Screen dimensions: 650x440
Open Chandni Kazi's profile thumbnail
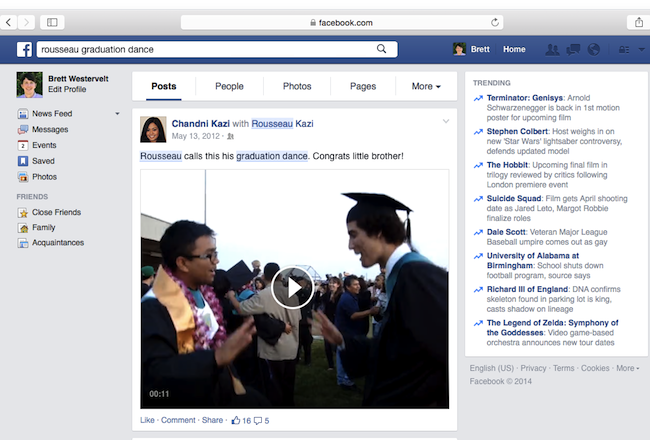(153, 129)
